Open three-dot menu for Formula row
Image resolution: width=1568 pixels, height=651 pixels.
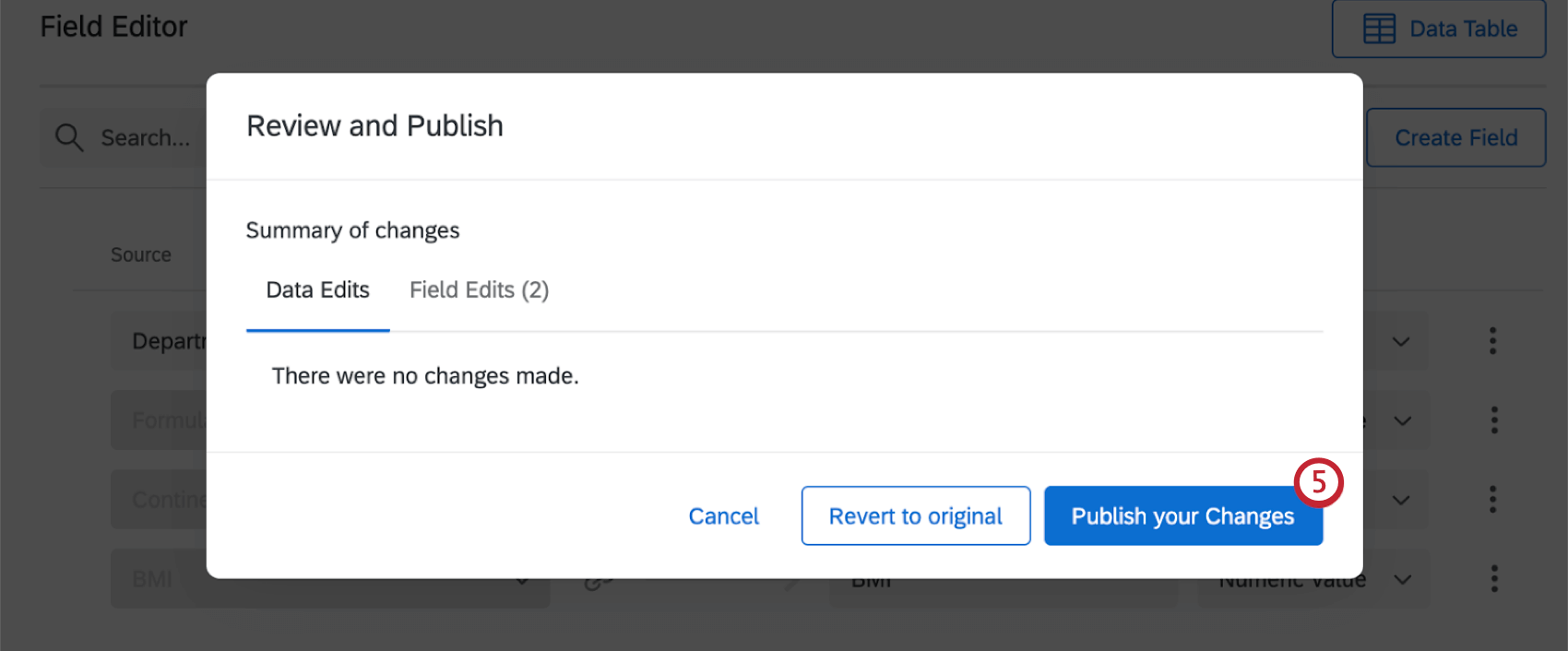[x=1493, y=420]
